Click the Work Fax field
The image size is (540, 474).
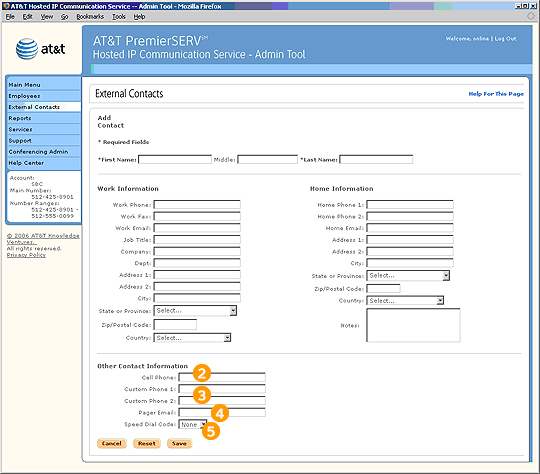(x=197, y=216)
